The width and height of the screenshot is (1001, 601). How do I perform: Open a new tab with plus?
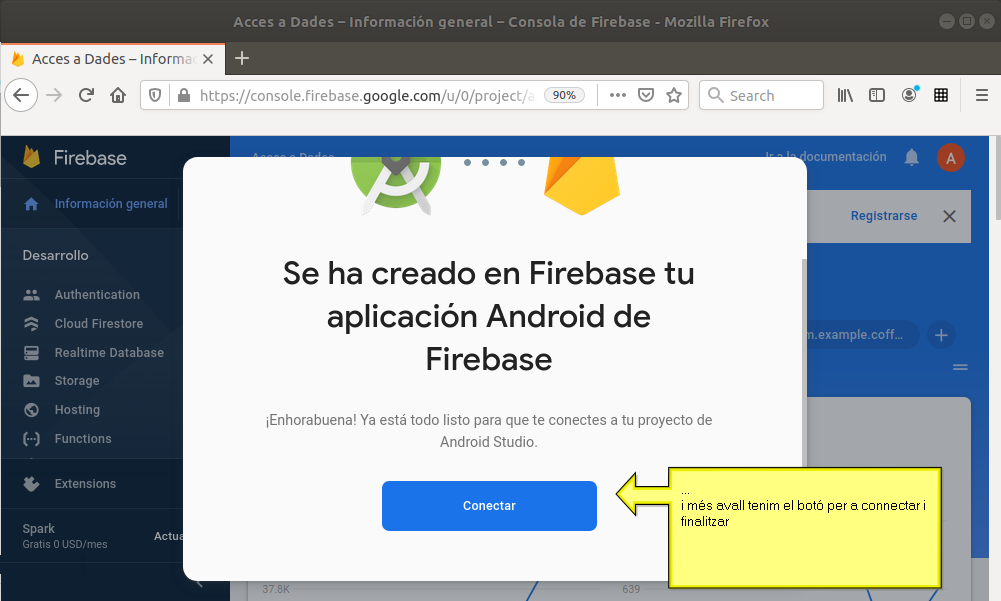pos(242,58)
